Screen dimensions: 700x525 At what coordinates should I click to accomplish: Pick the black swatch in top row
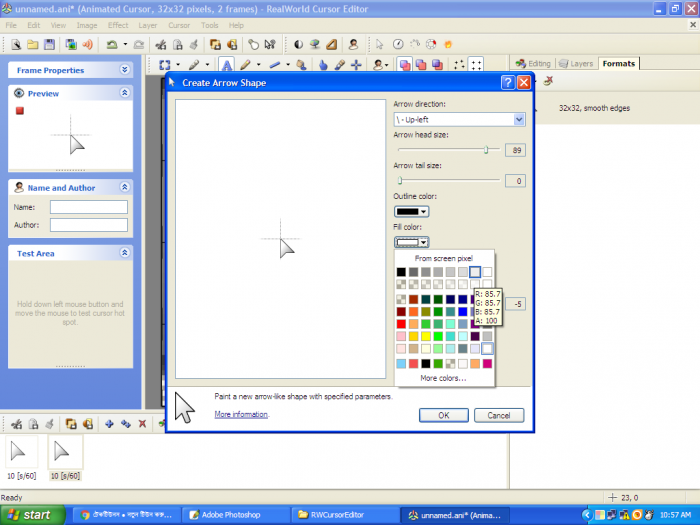(401, 272)
